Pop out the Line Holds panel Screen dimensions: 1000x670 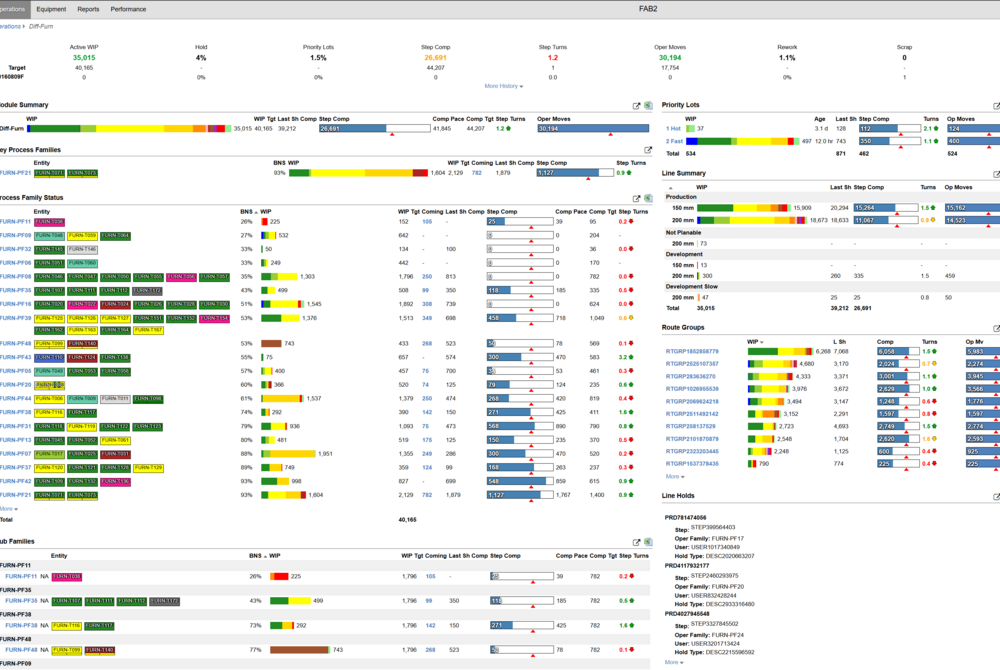pos(996,497)
